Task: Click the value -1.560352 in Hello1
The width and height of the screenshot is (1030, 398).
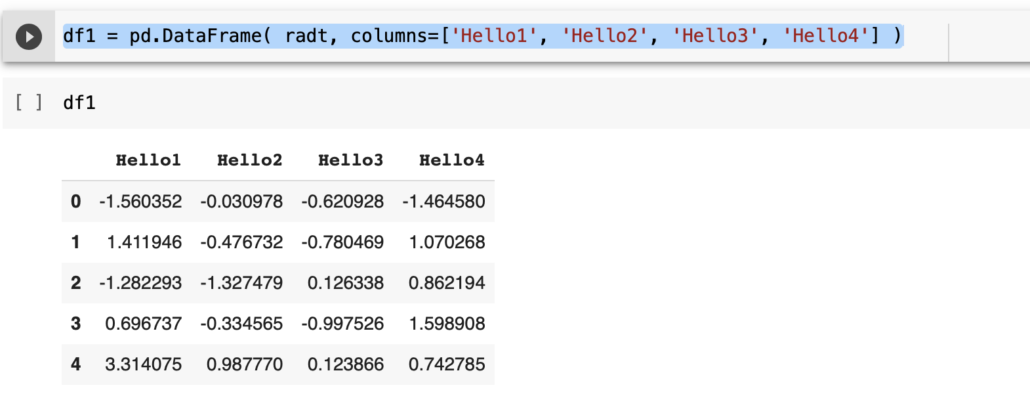Action: pyautogui.click(x=141, y=202)
